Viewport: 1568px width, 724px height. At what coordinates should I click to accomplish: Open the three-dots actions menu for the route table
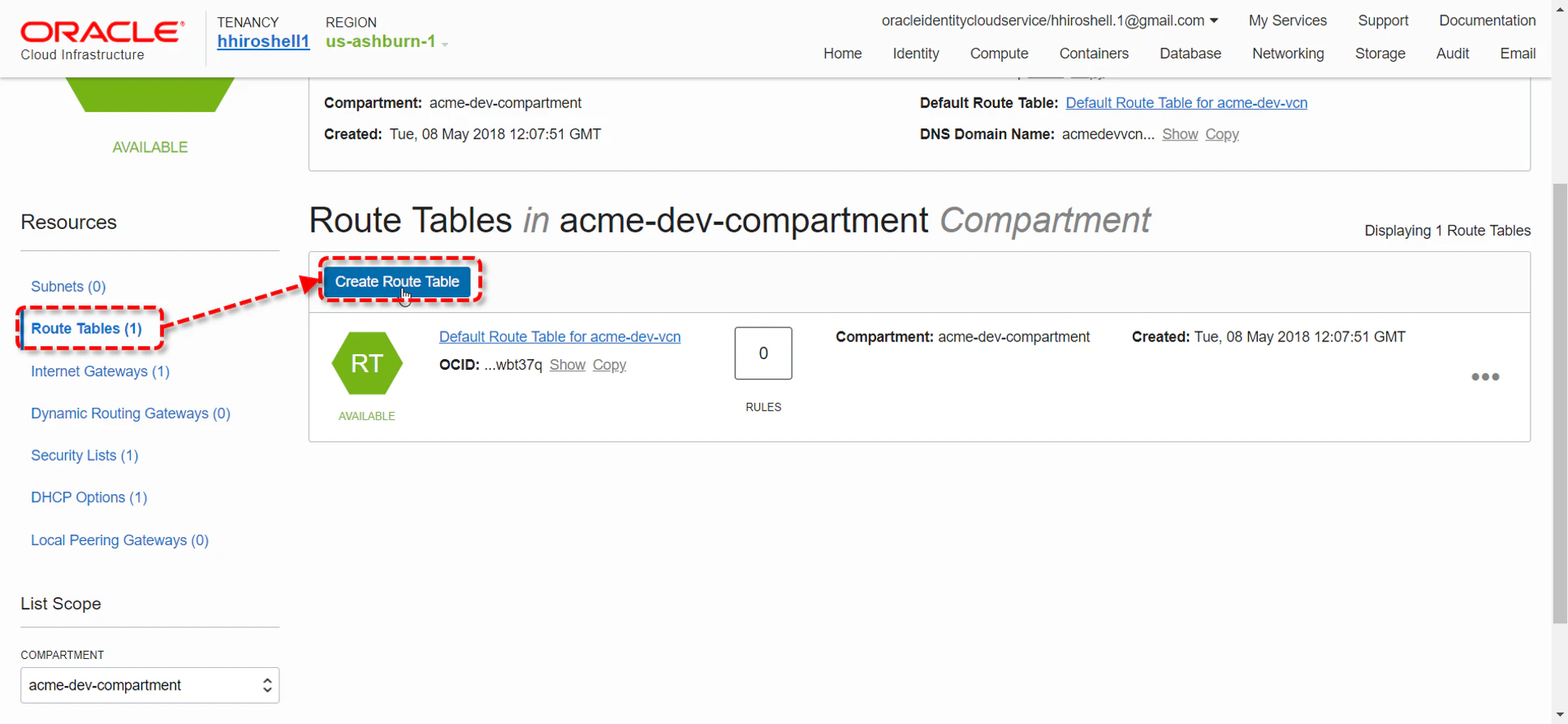pos(1485,377)
